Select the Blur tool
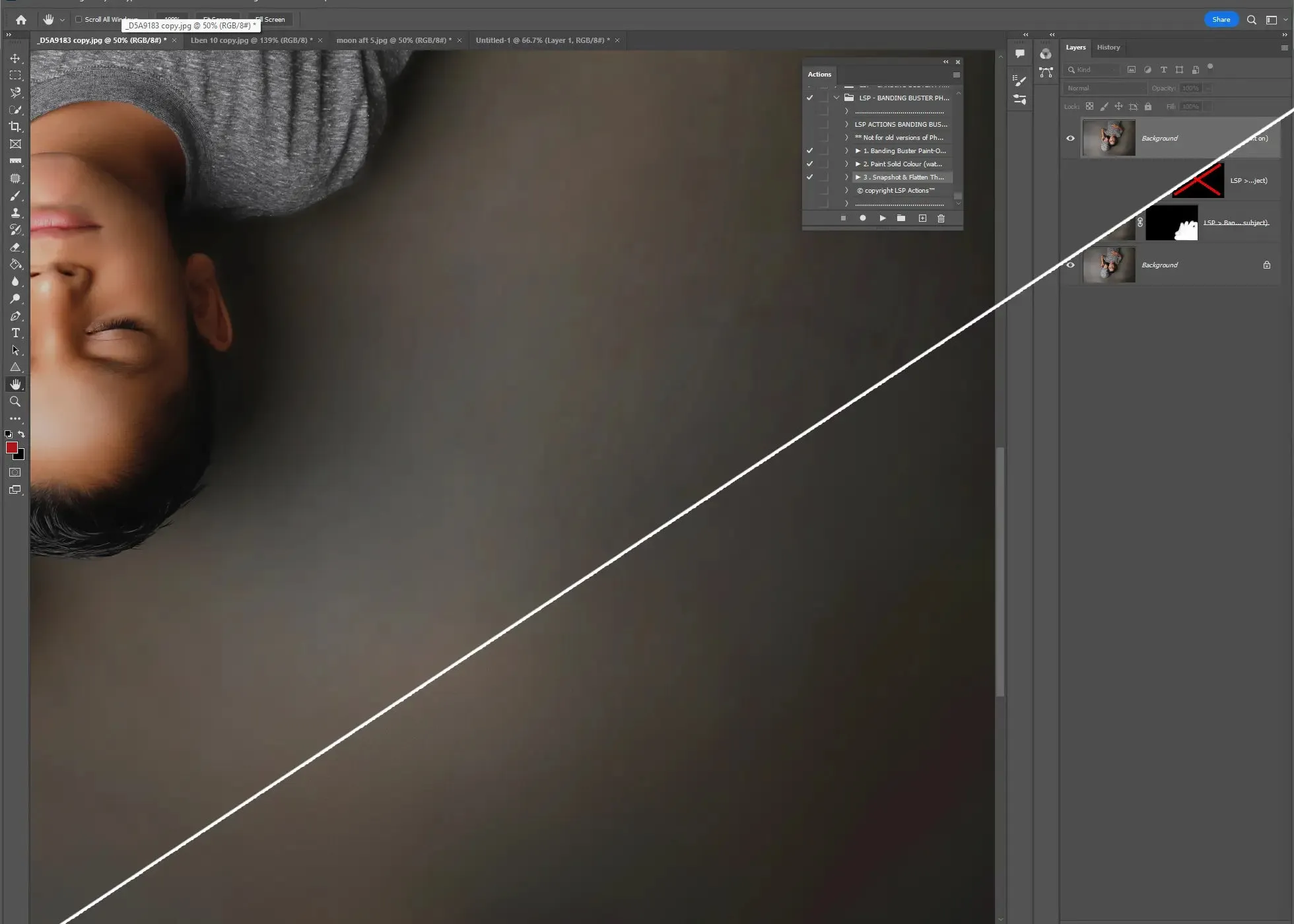 [x=15, y=281]
